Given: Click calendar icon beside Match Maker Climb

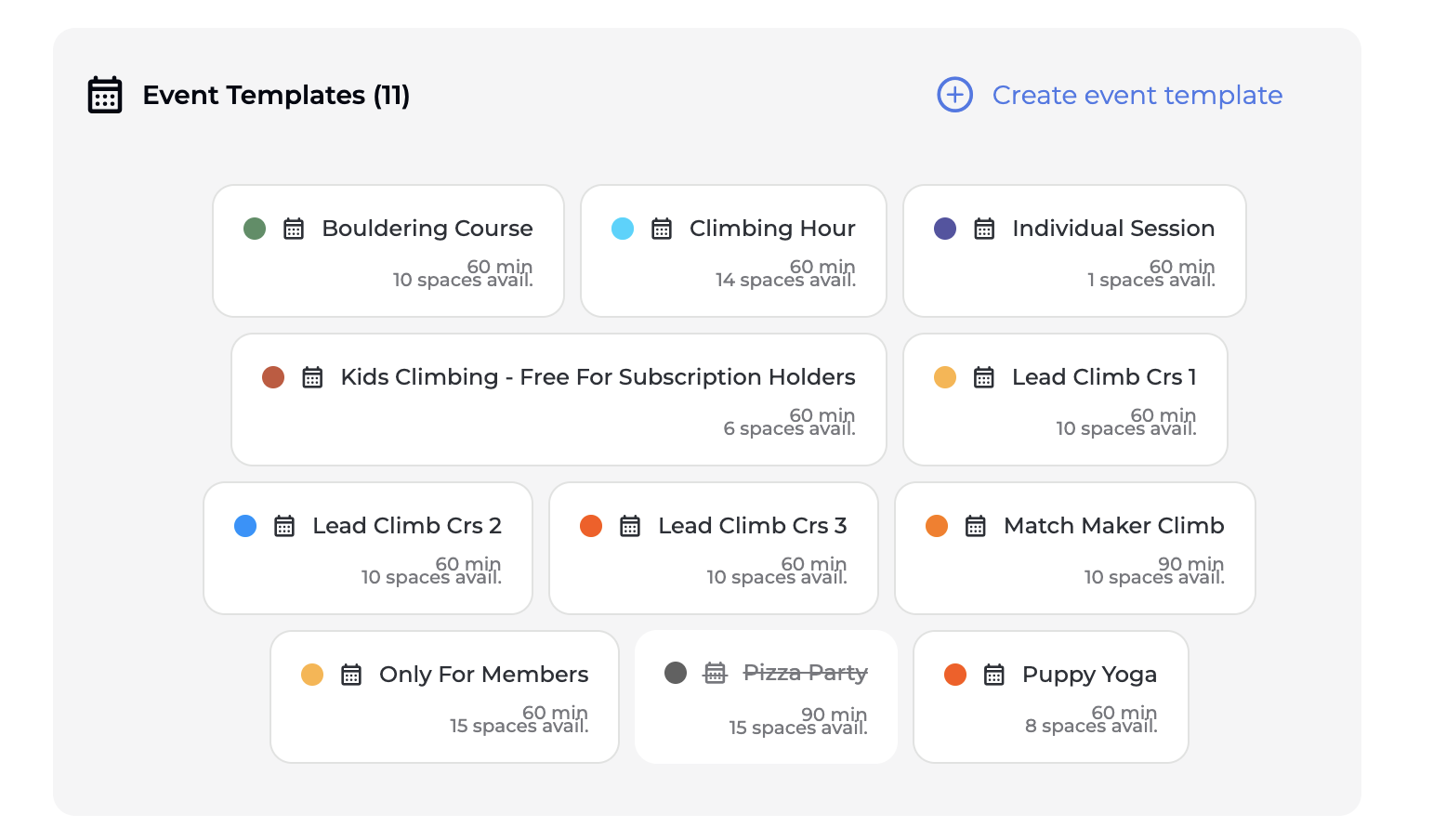Looking at the screenshot, I should pos(976,526).
